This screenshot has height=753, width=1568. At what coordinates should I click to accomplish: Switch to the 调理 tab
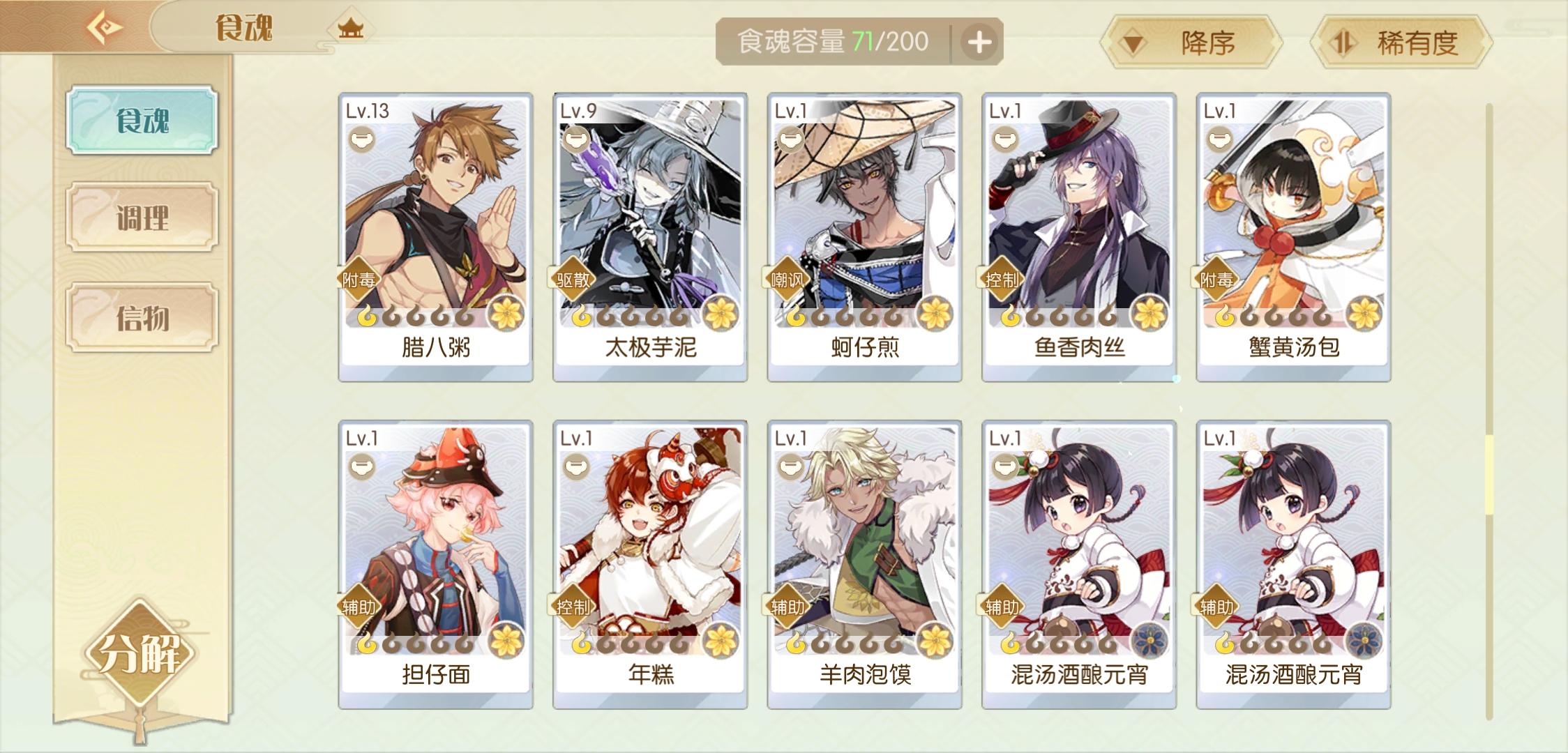[x=142, y=218]
